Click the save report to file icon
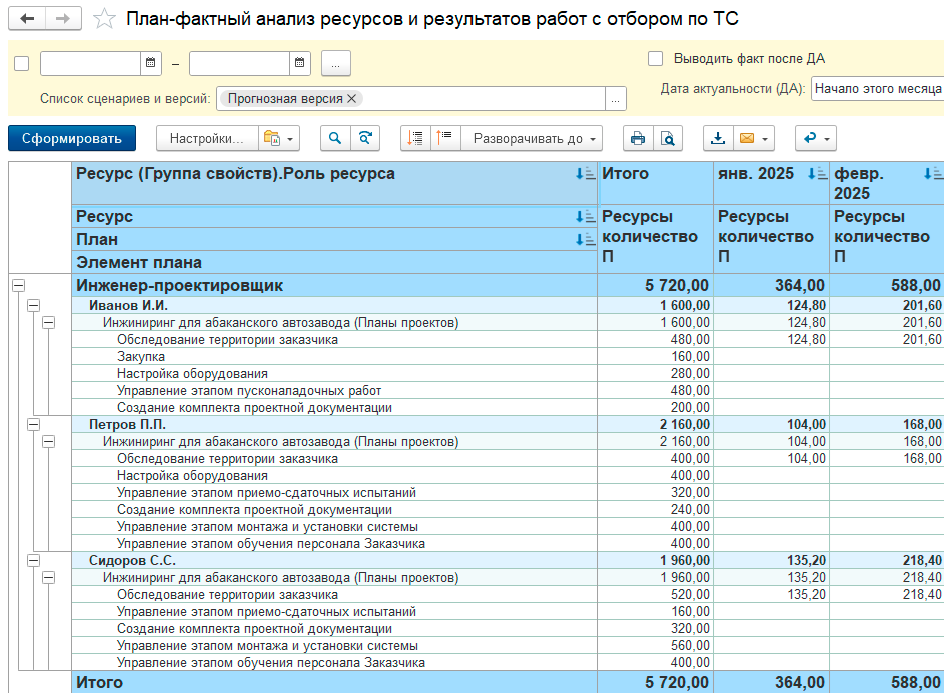Viewport: 944px width, 693px height. 718,138
